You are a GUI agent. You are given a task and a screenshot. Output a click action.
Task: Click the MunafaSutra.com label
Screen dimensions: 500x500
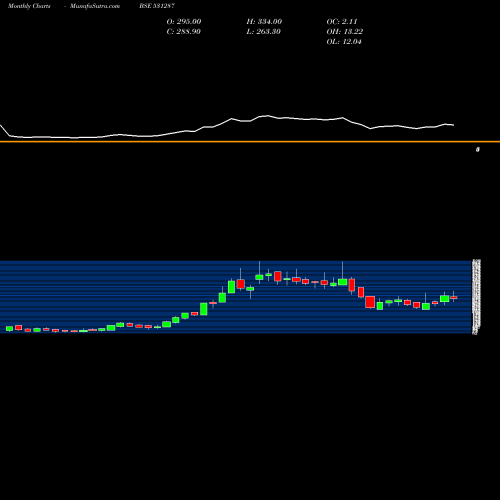[95, 6]
